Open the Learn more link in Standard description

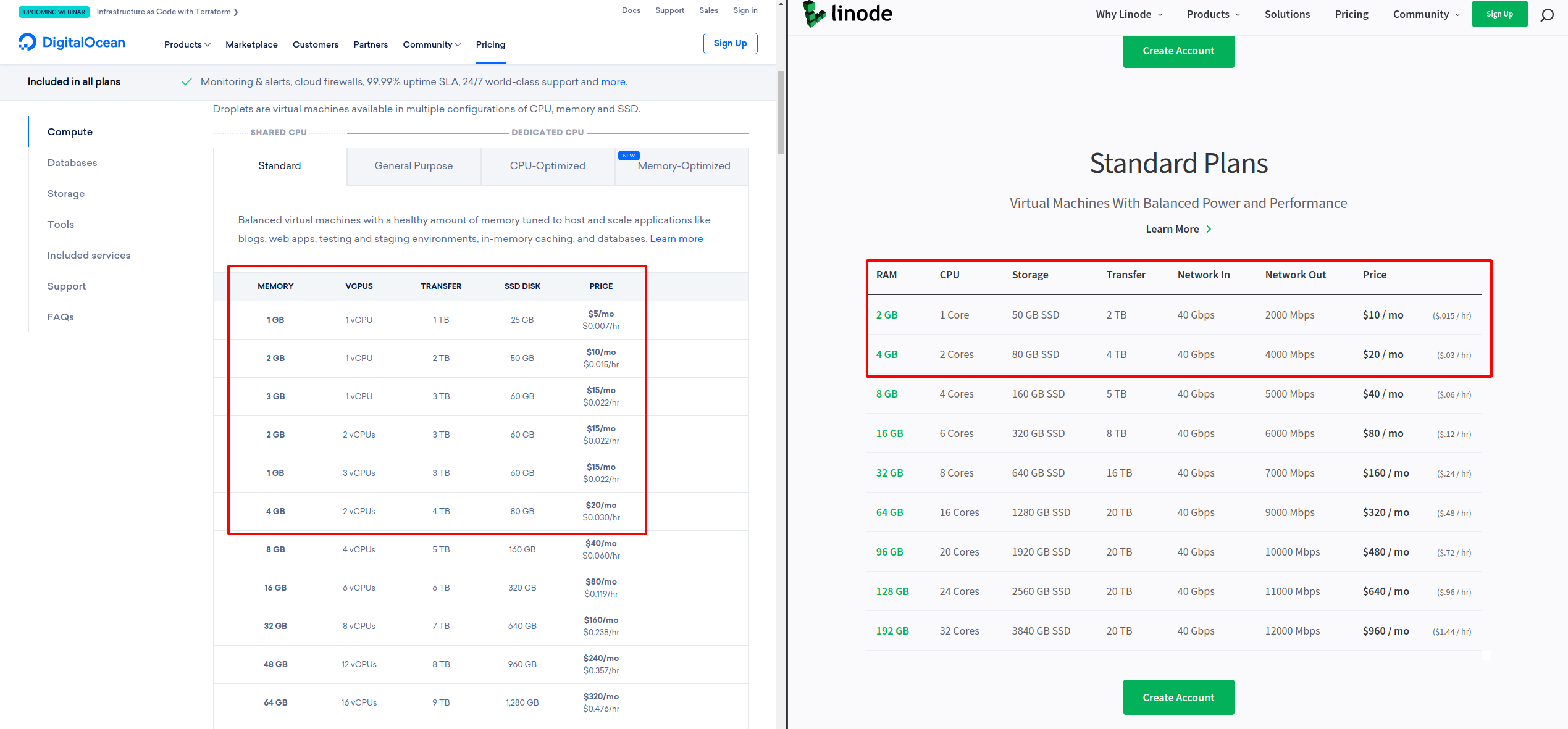(676, 238)
